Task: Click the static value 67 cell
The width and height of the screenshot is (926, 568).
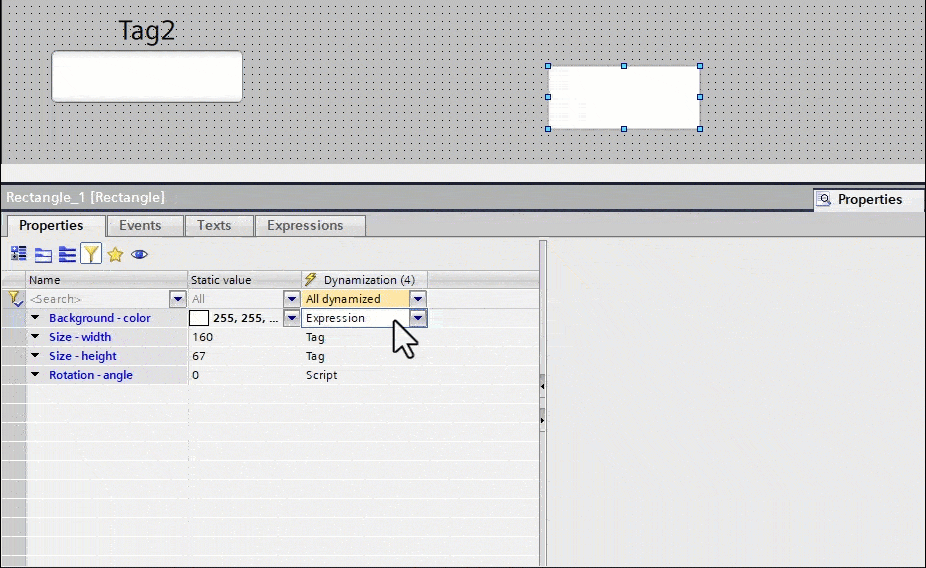Action: point(244,356)
